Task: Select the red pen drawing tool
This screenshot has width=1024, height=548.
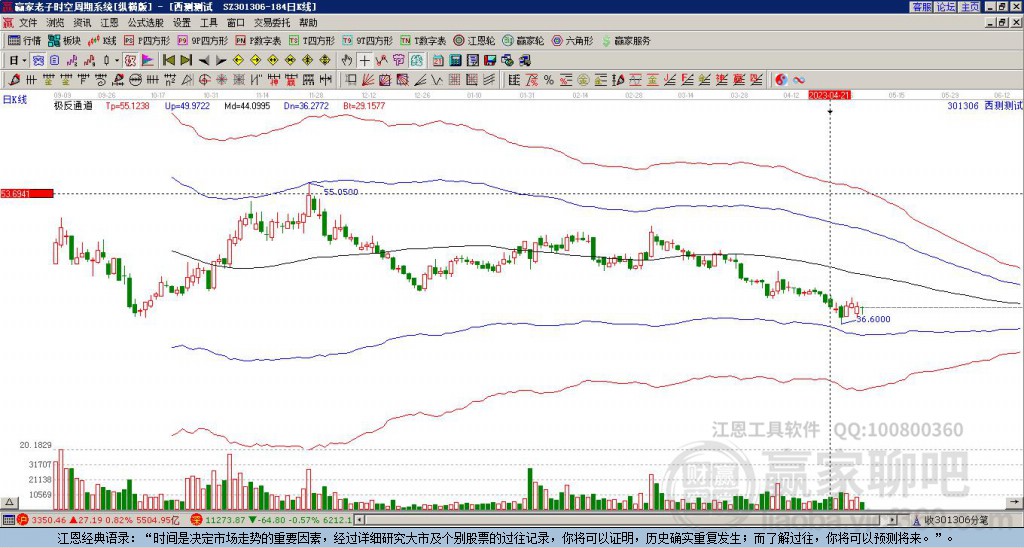Action: [14, 80]
